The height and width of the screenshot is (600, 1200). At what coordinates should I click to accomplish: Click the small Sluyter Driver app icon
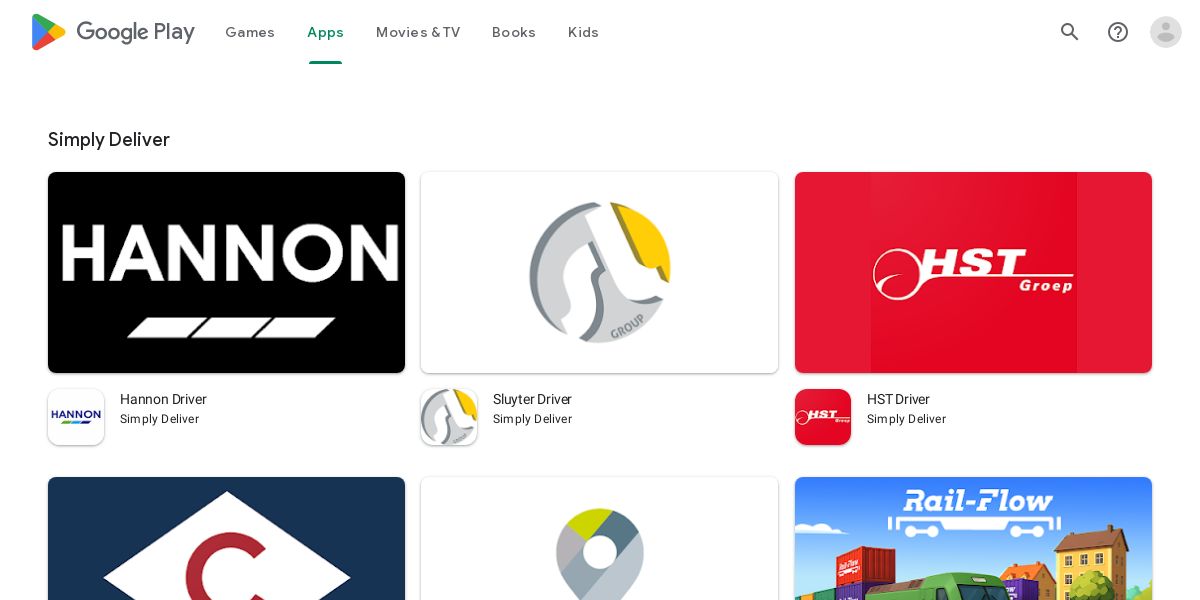[449, 417]
